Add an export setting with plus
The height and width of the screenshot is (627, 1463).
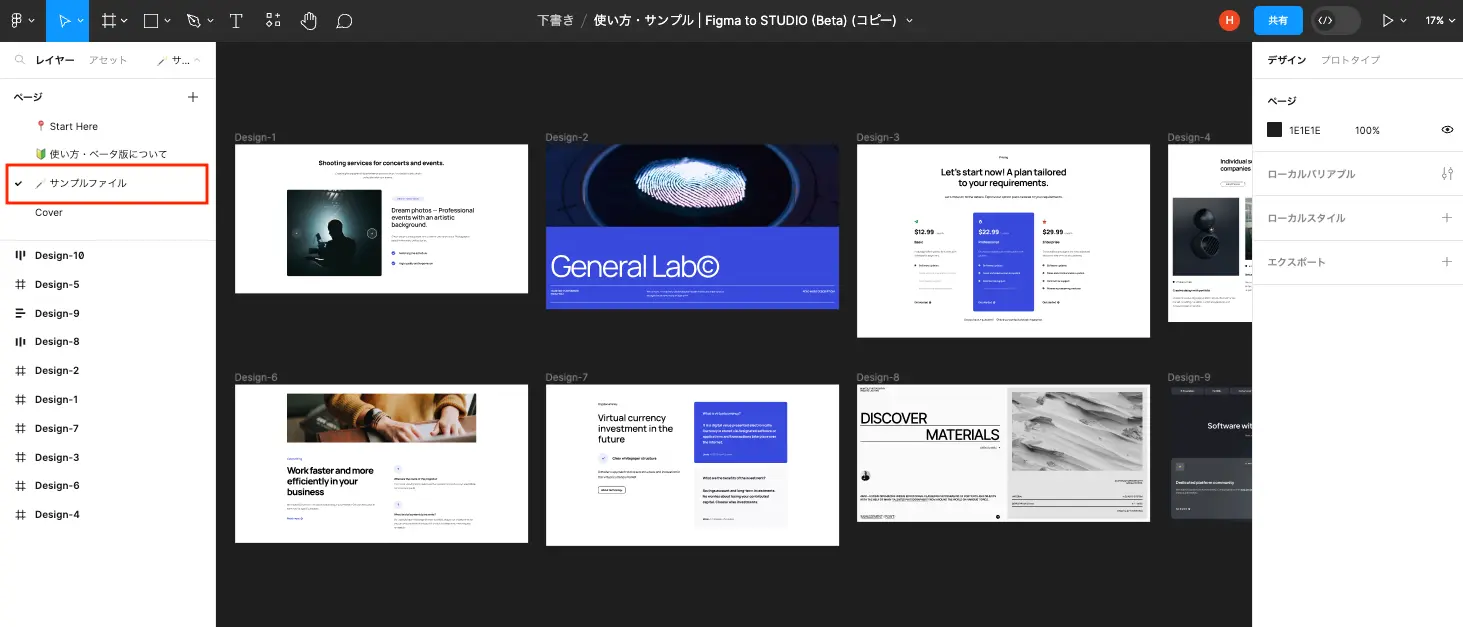click(1446, 262)
